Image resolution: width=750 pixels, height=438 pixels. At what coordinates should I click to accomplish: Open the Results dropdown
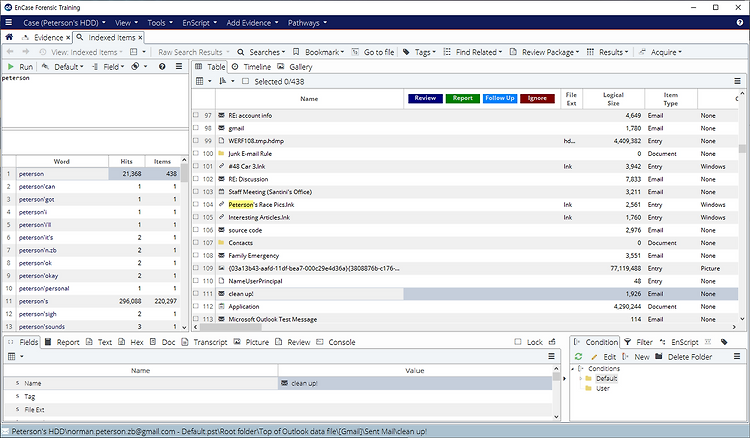point(607,52)
